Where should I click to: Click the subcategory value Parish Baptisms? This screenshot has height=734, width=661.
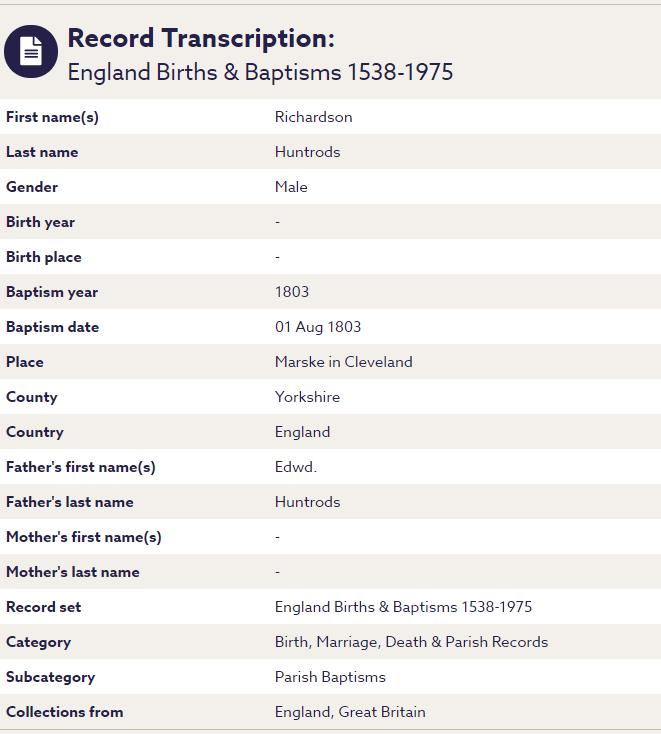tap(330, 677)
